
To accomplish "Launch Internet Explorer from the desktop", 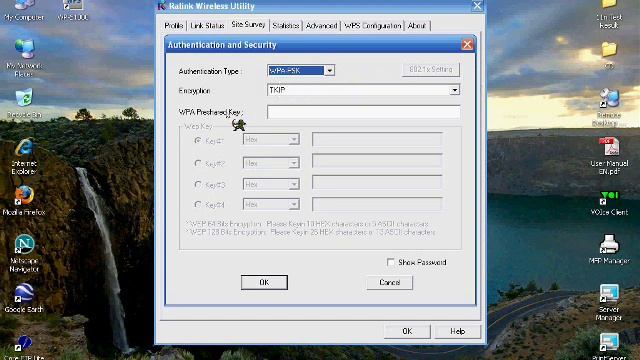I will pos(24,156).
